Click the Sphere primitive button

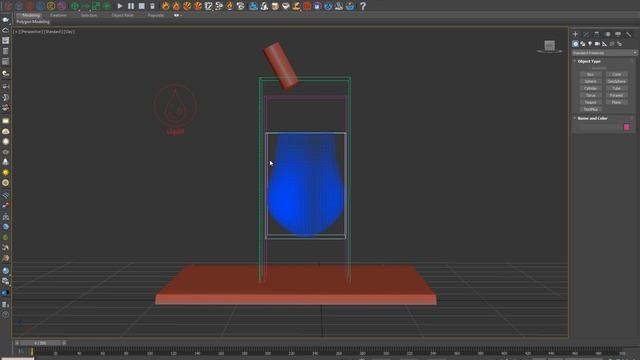[591, 82]
